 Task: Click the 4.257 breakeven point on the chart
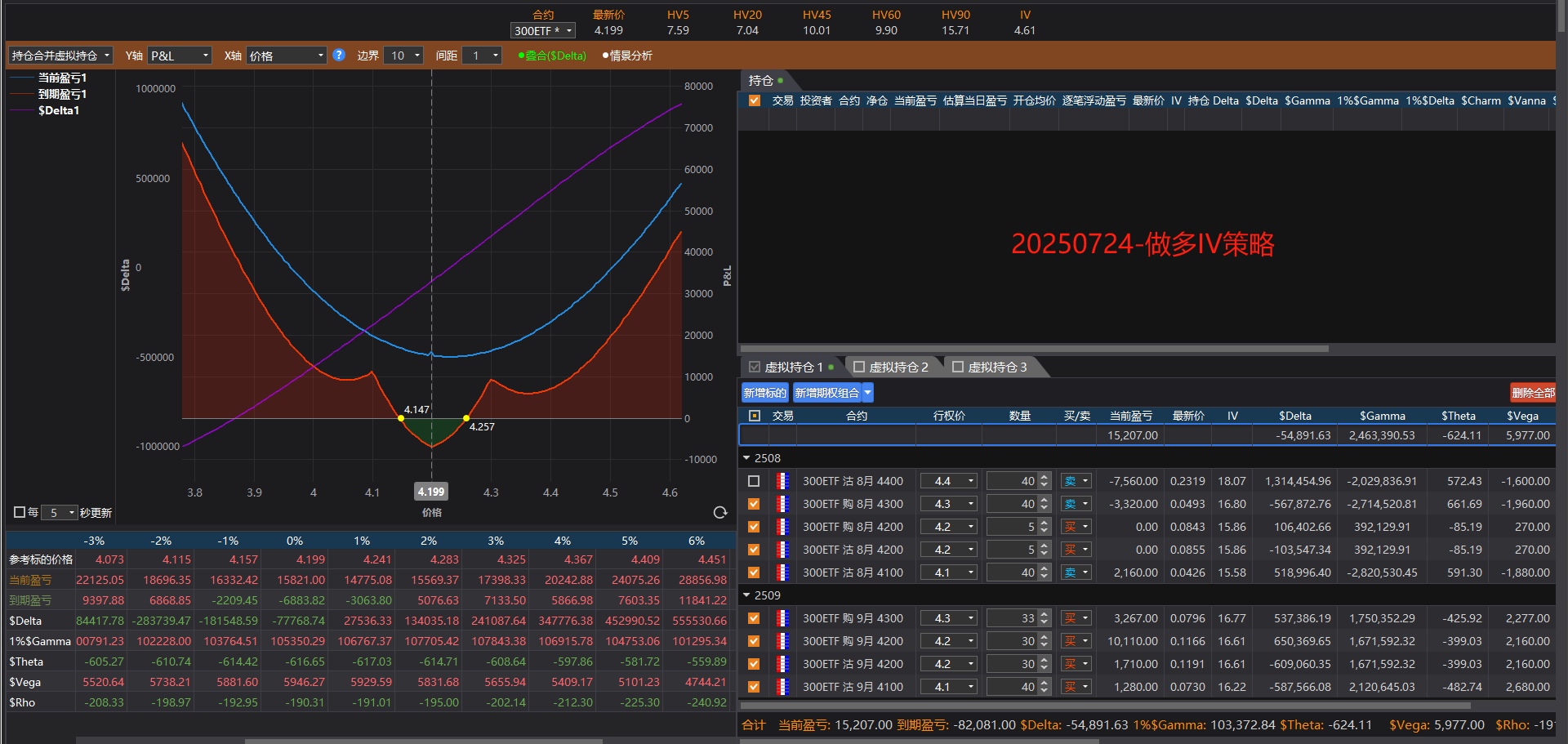(466, 418)
